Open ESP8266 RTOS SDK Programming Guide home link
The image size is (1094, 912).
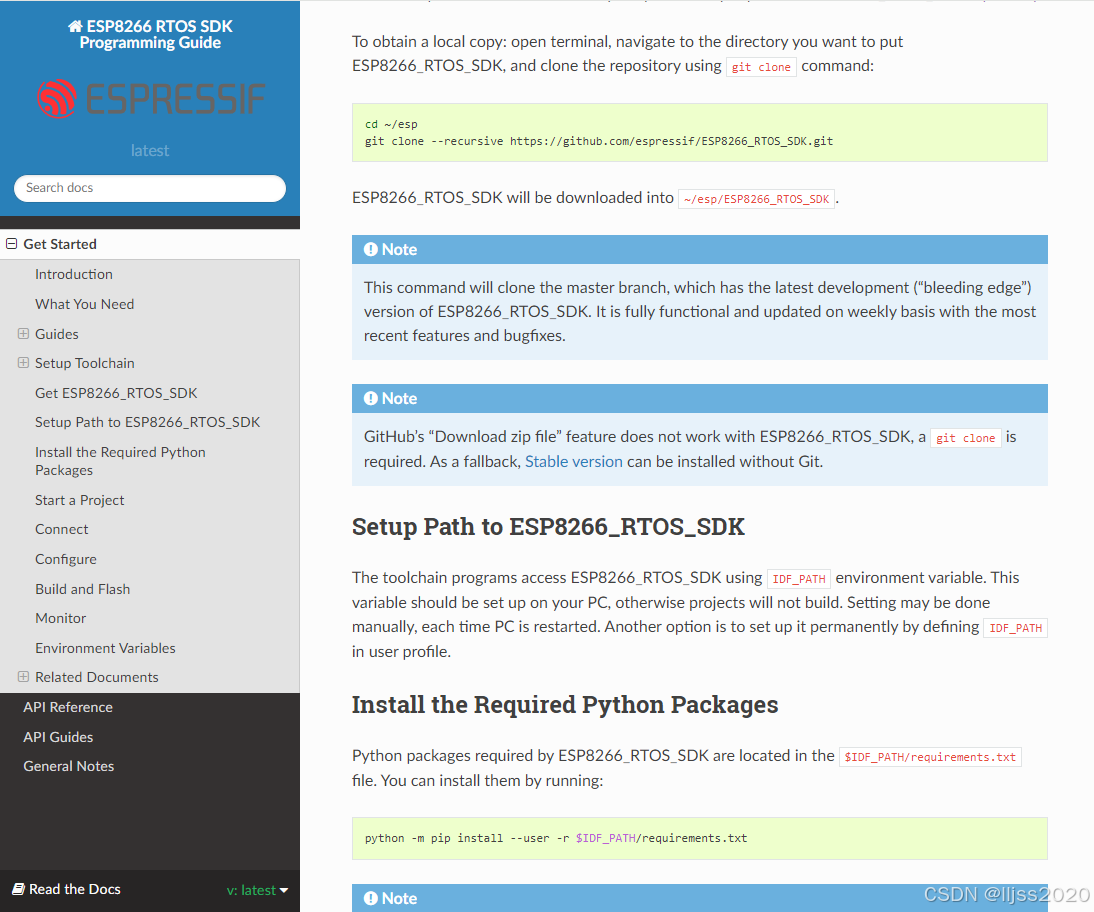(150, 34)
